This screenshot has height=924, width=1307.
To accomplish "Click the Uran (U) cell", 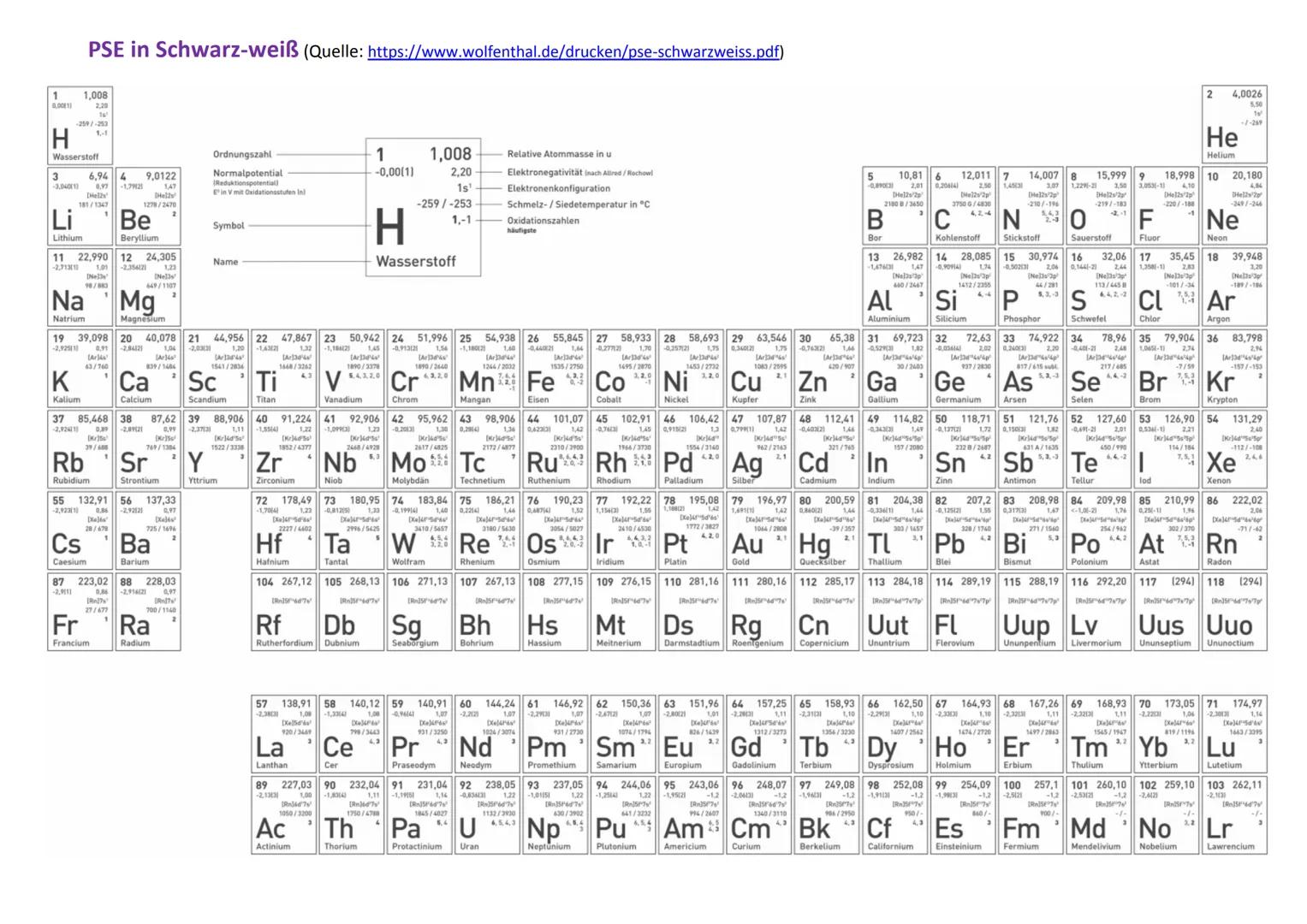I will click(488, 815).
